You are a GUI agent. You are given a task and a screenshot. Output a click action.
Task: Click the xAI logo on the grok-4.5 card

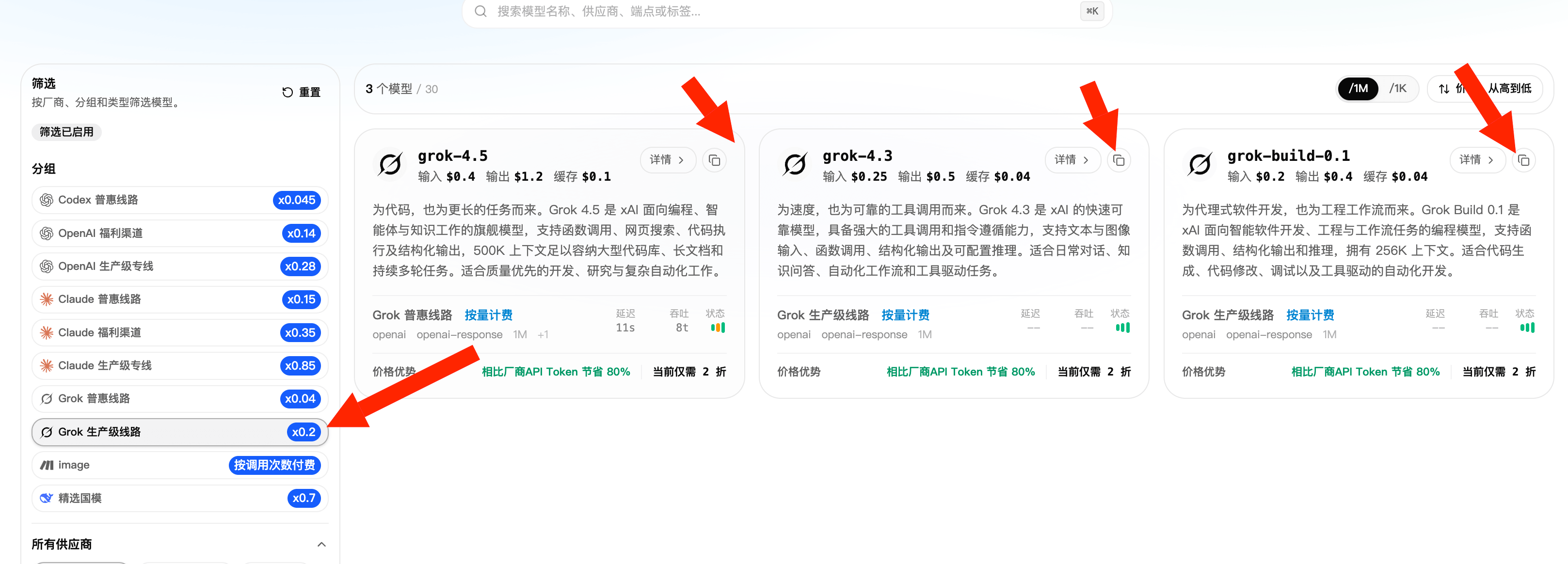point(390,164)
